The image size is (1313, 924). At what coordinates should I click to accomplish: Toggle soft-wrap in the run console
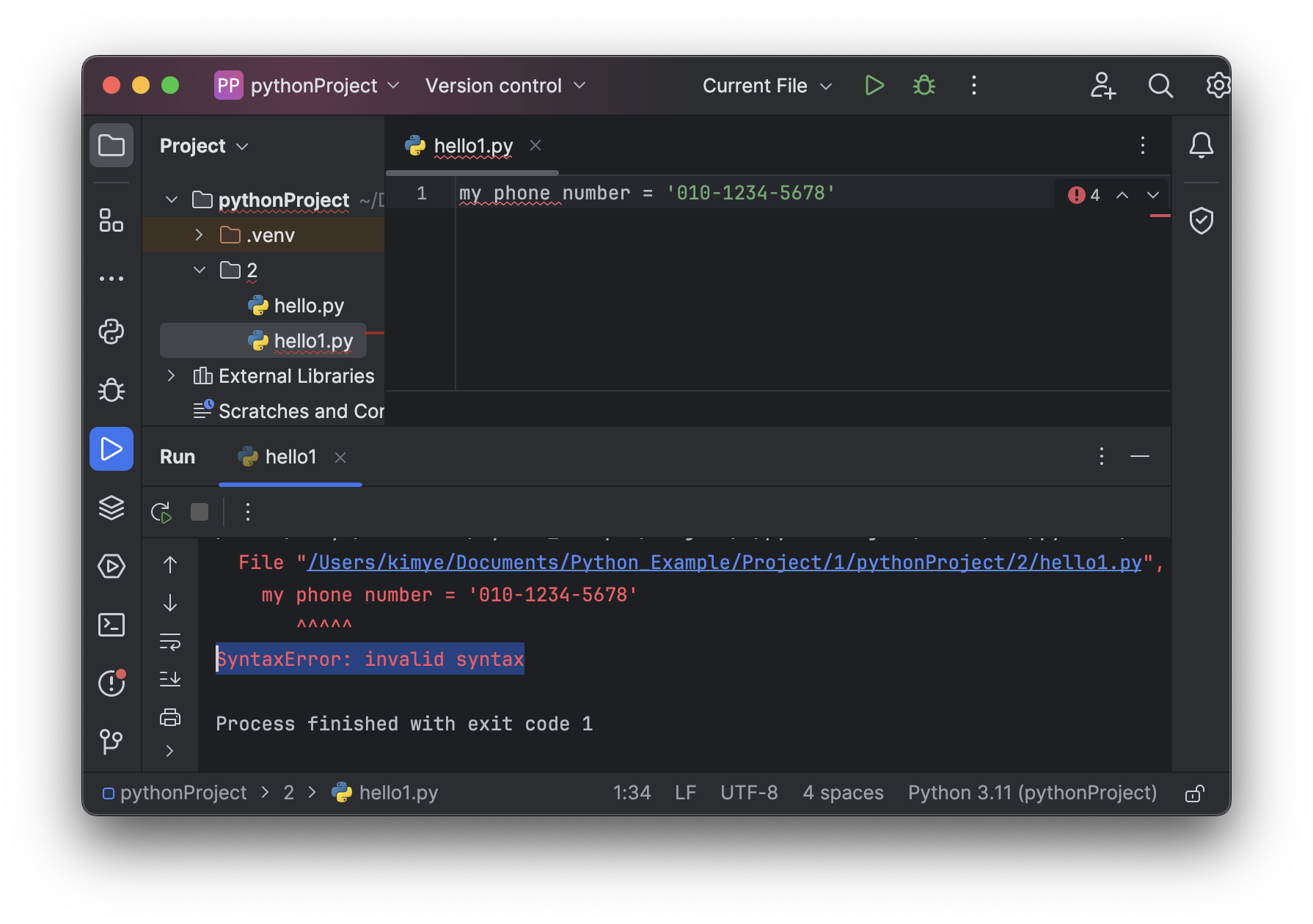(170, 642)
